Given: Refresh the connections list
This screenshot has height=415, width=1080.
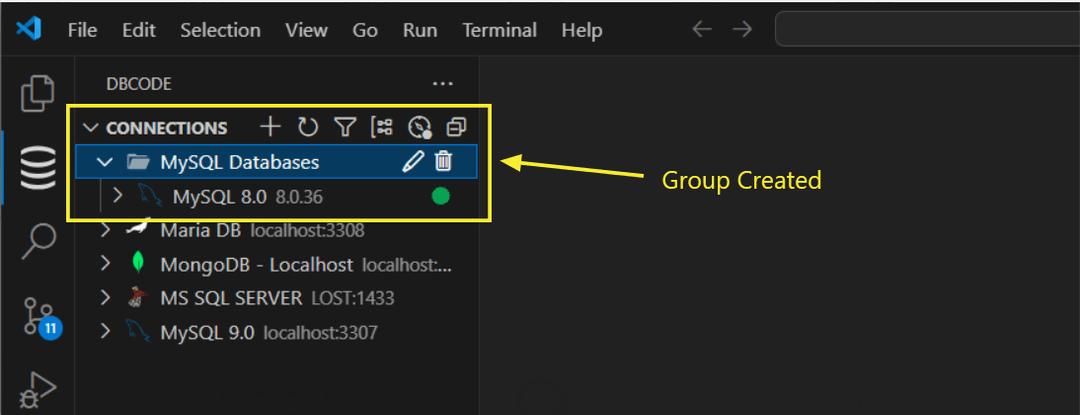Looking at the screenshot, I should (307, 127).
